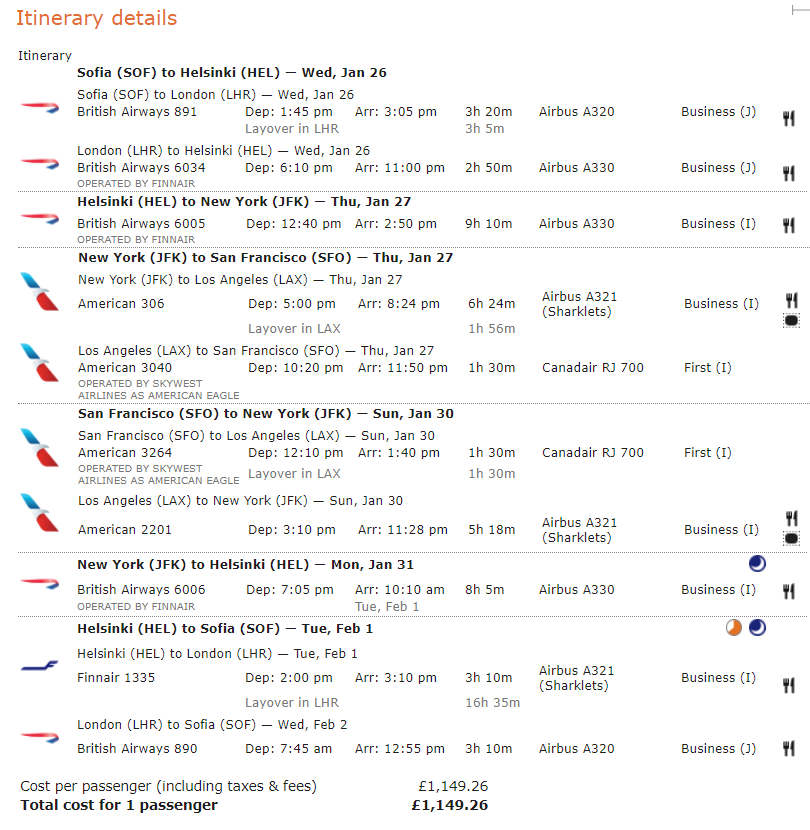Click the meal icon for British Airways 6006
Viewport: 810px width, 830px height.
[789, 591]
